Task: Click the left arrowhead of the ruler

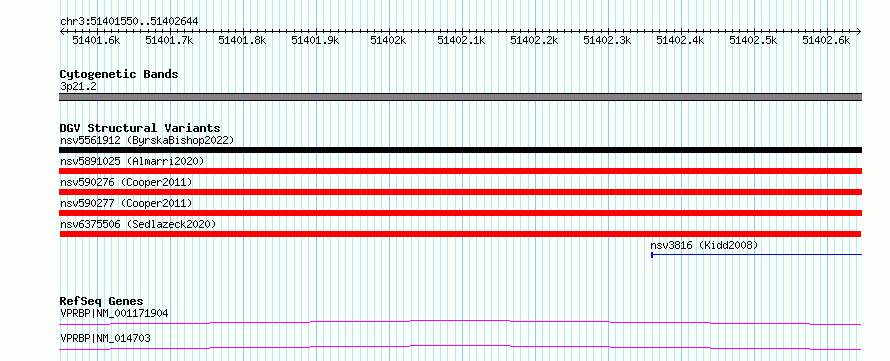Action: pyautogui.click(x=62, y=32)
